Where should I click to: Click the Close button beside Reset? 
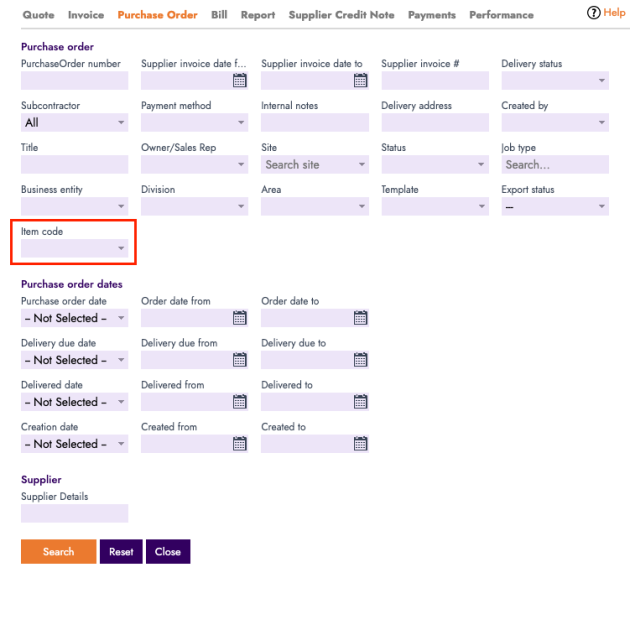coord(168,552)
